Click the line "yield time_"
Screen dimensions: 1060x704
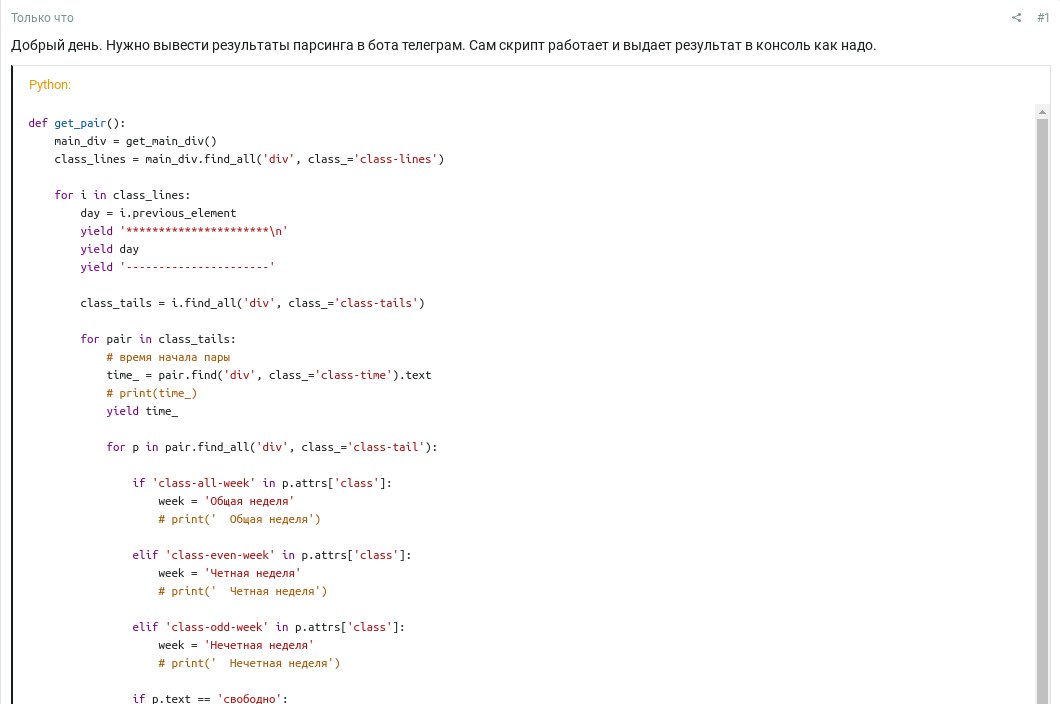(142, 410)
